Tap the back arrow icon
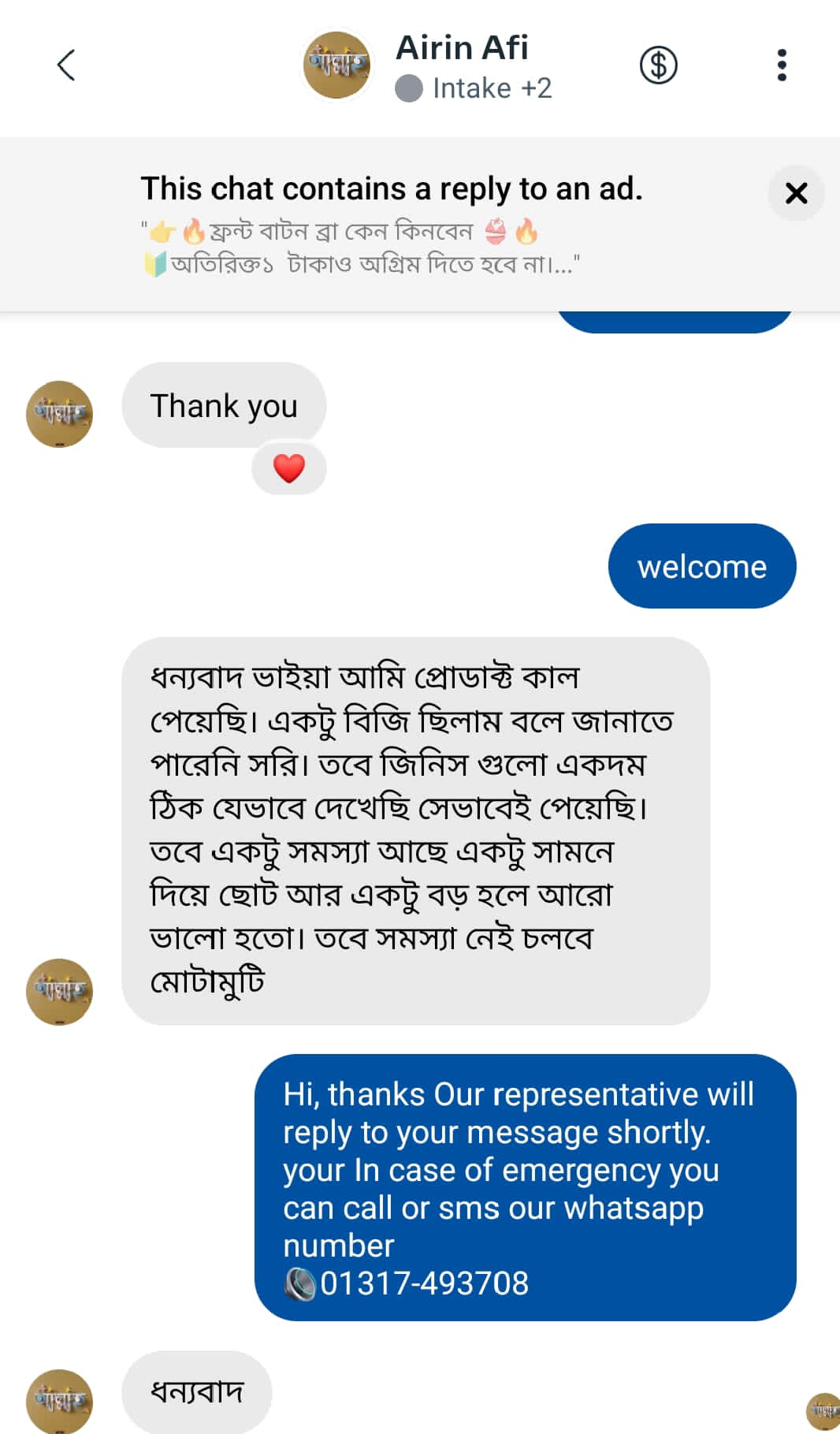Image resolution: width=840 pixels, height=1434 pixels. point(66,65)
